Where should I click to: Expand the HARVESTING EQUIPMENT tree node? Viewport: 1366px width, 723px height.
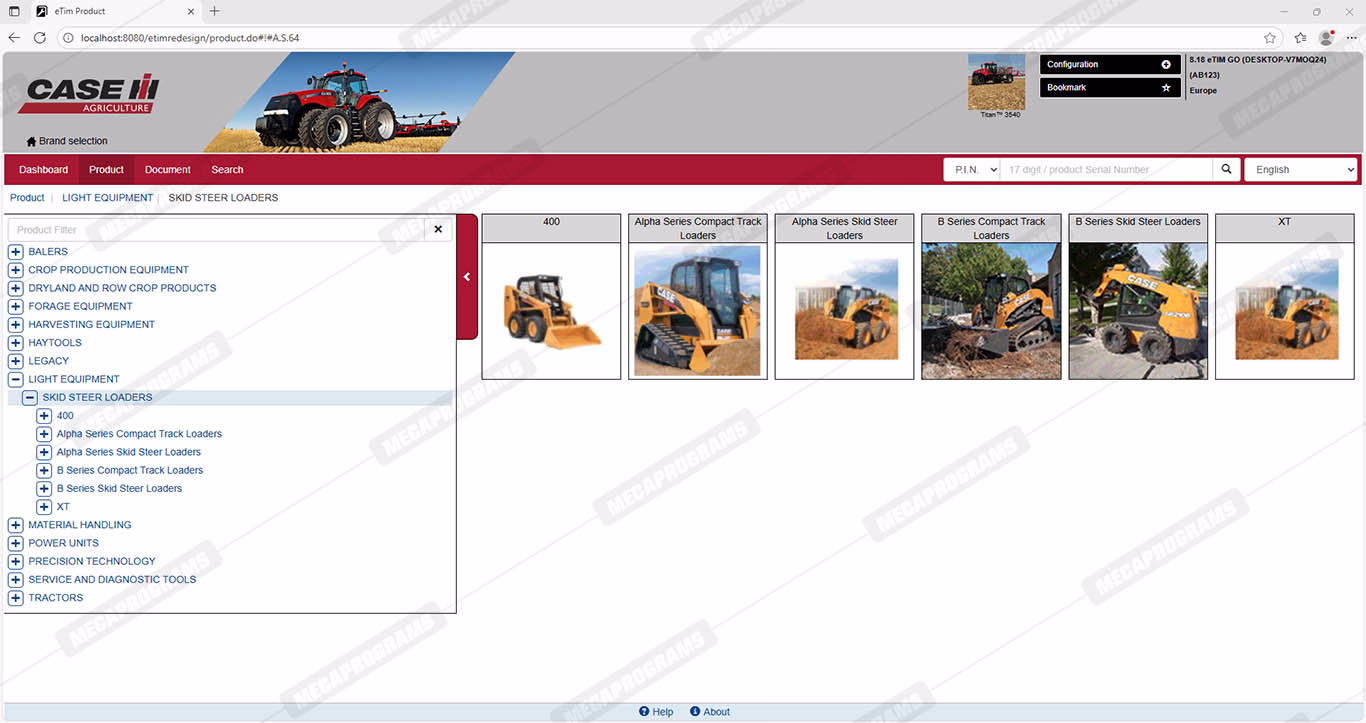pos(16,325)
